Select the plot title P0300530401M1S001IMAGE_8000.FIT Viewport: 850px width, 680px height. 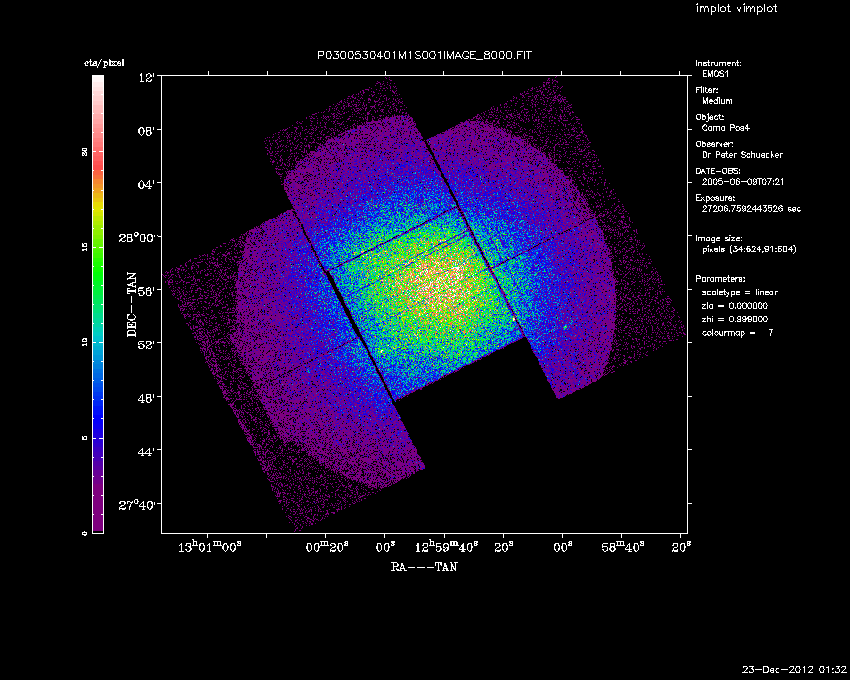click(x=424, y=55)
